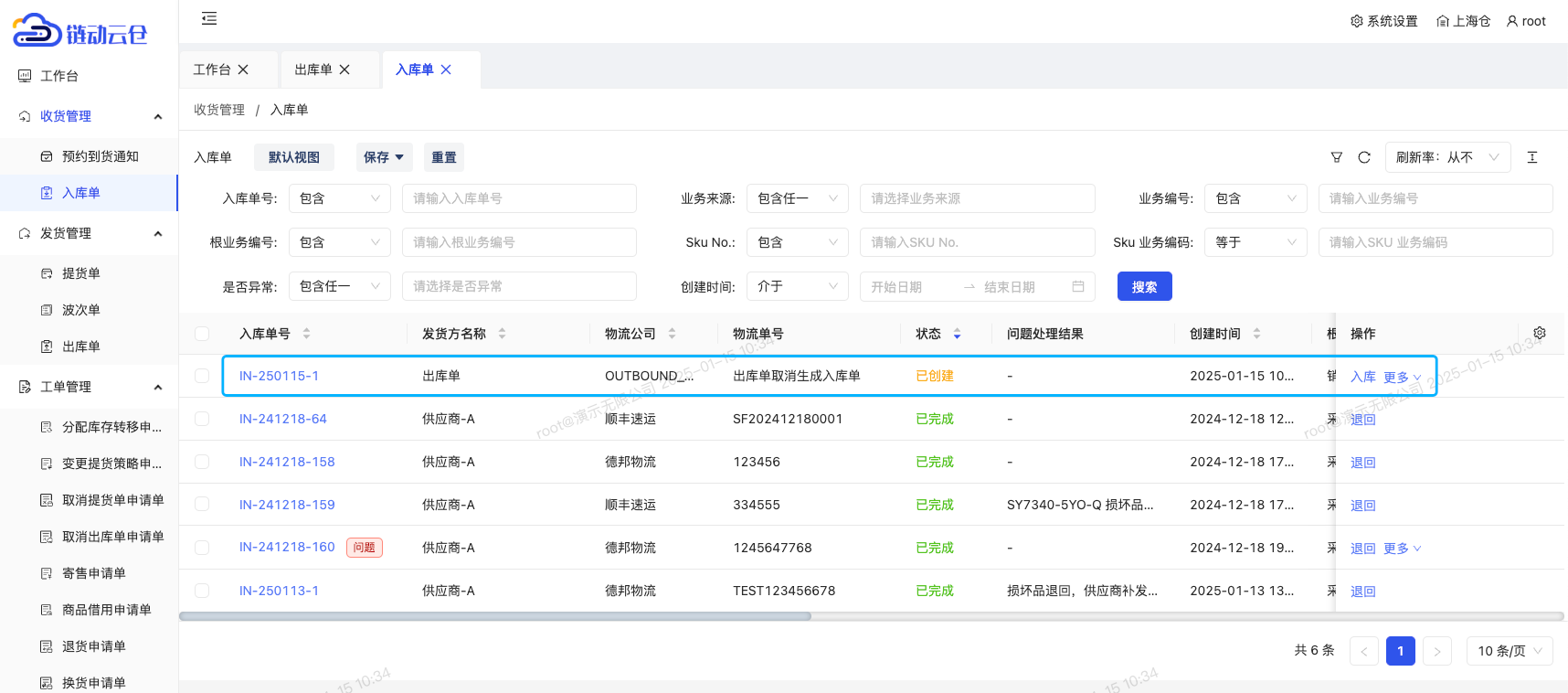This screenshot has width=1568, height=693.
Task: Toggle the select-all checkbox in table header
Action: (202, 334)
